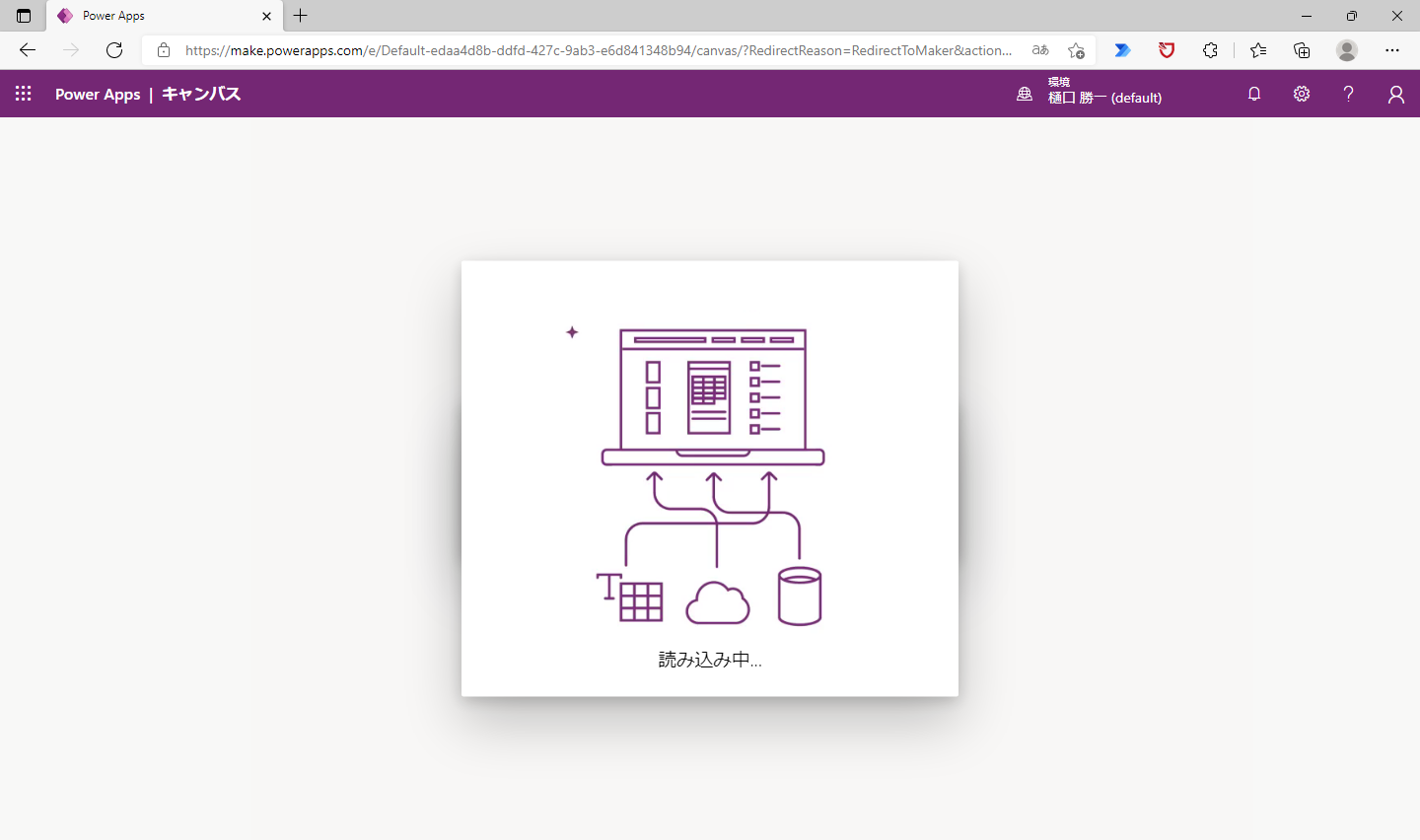Image resolution: width=1420 pixels, height=840 pixels.
Task: Click the blue arrow extension icon
Action: click(1122, 50)
